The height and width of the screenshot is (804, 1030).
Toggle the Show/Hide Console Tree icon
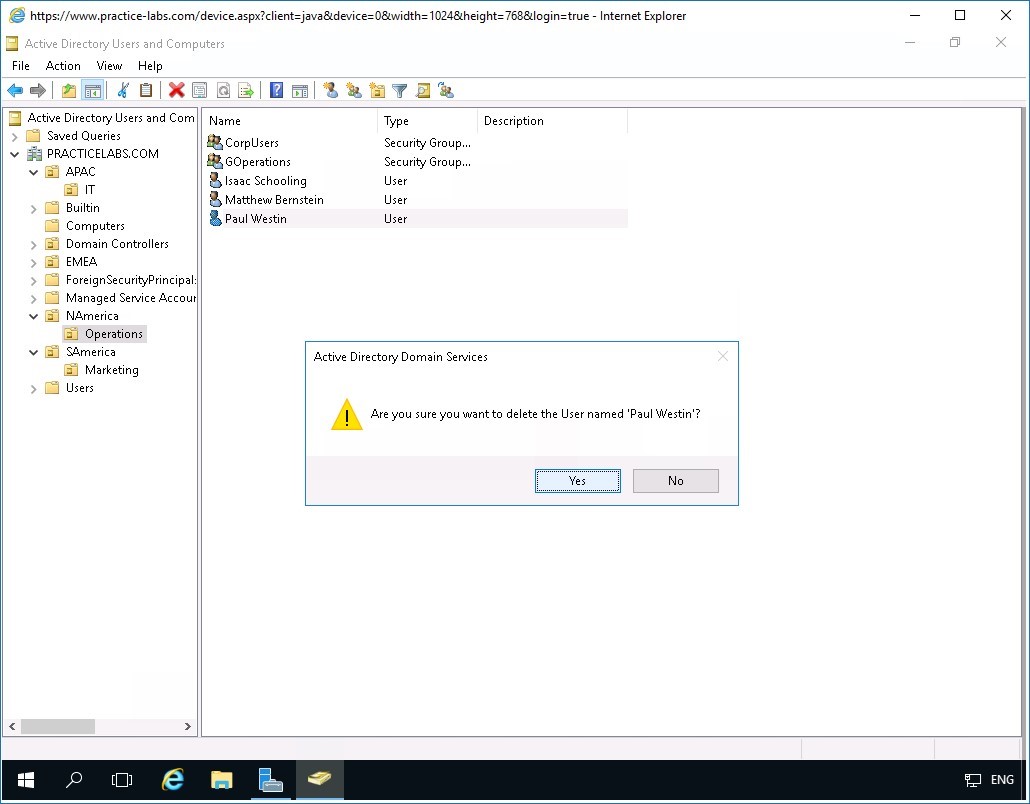[x=93, y=91]
